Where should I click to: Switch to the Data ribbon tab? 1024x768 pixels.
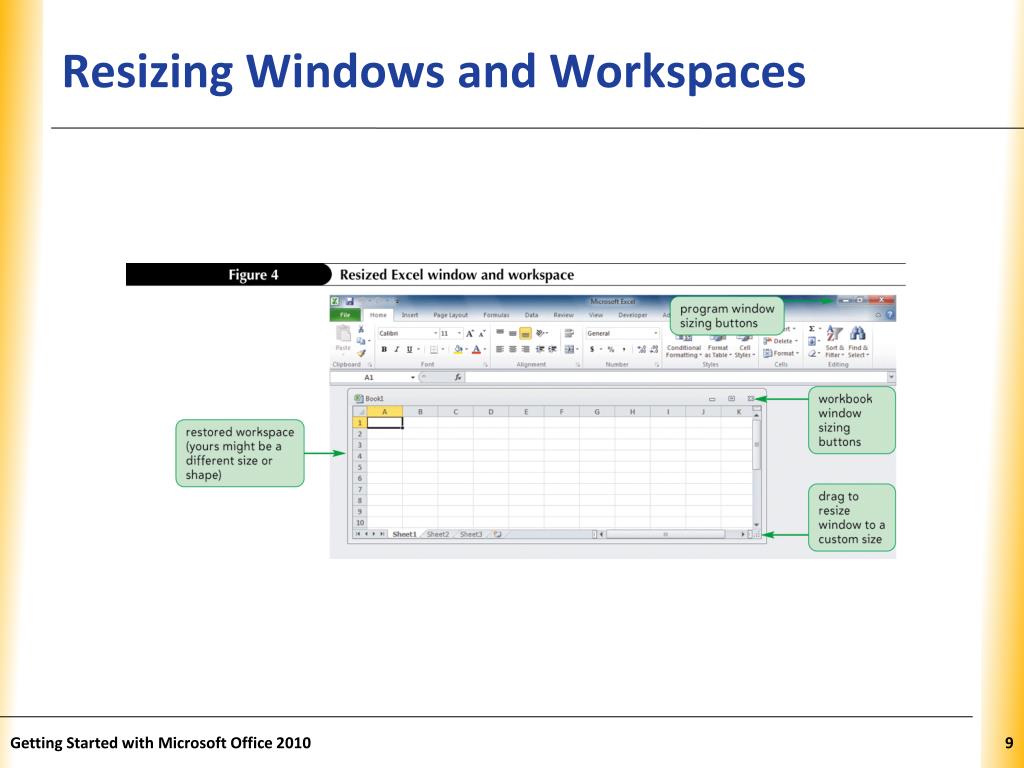point(532,315)
